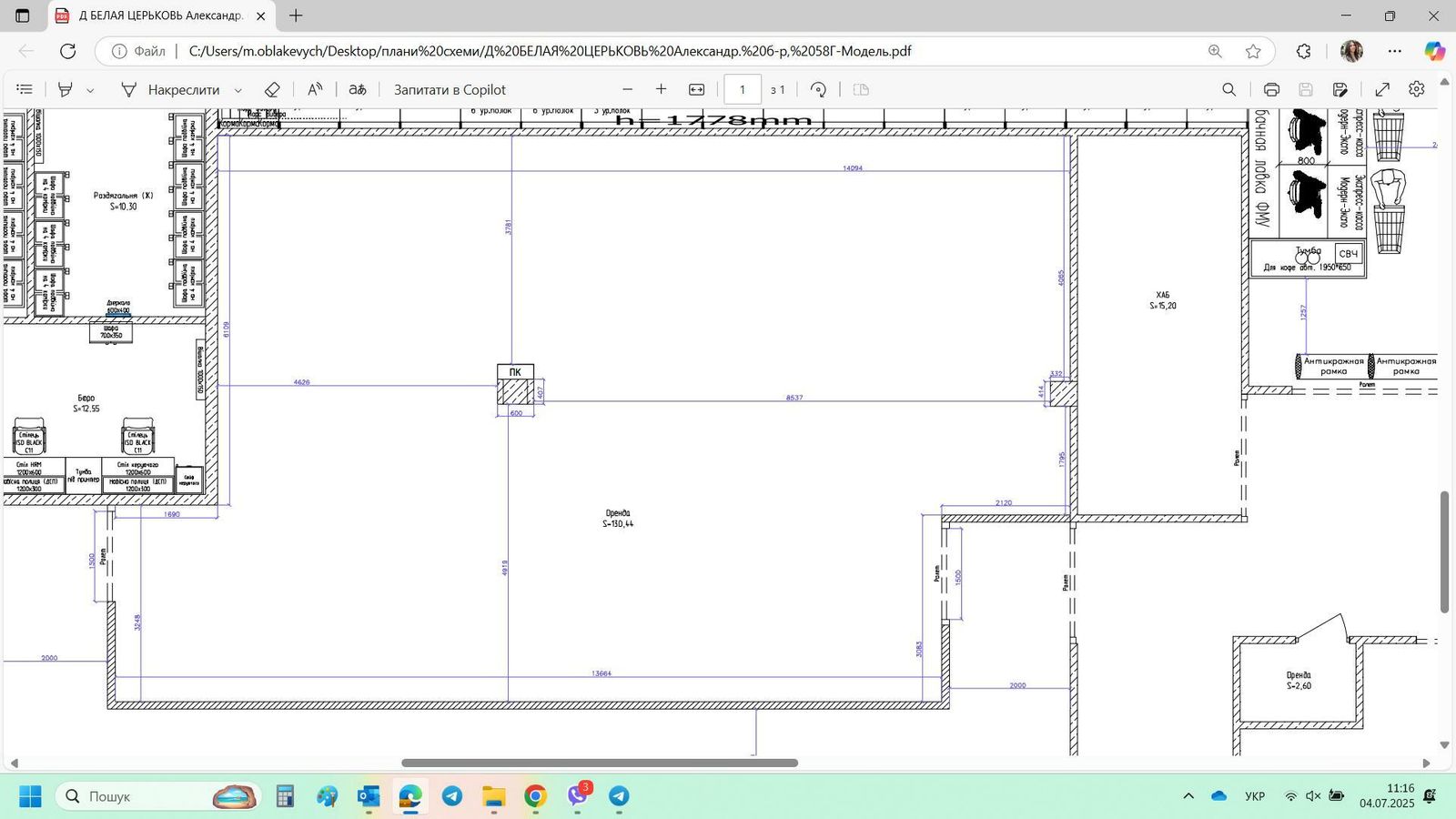The width and height of the screenshot is (1456, 819).
Task: Open the tab actions menu icon
Action: click(23, 15)
